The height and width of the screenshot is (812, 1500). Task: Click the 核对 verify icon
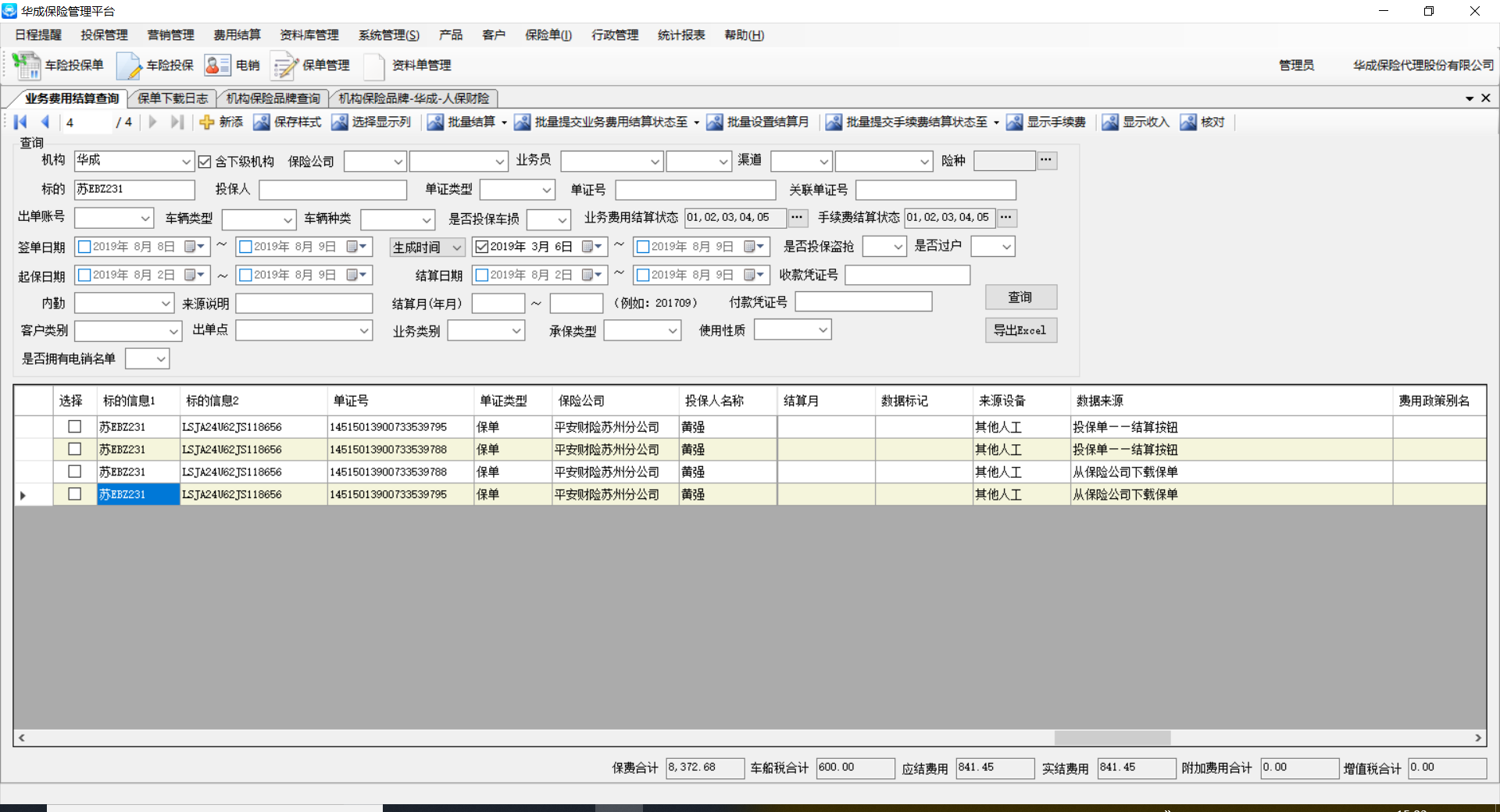(x=1188, y=122)
